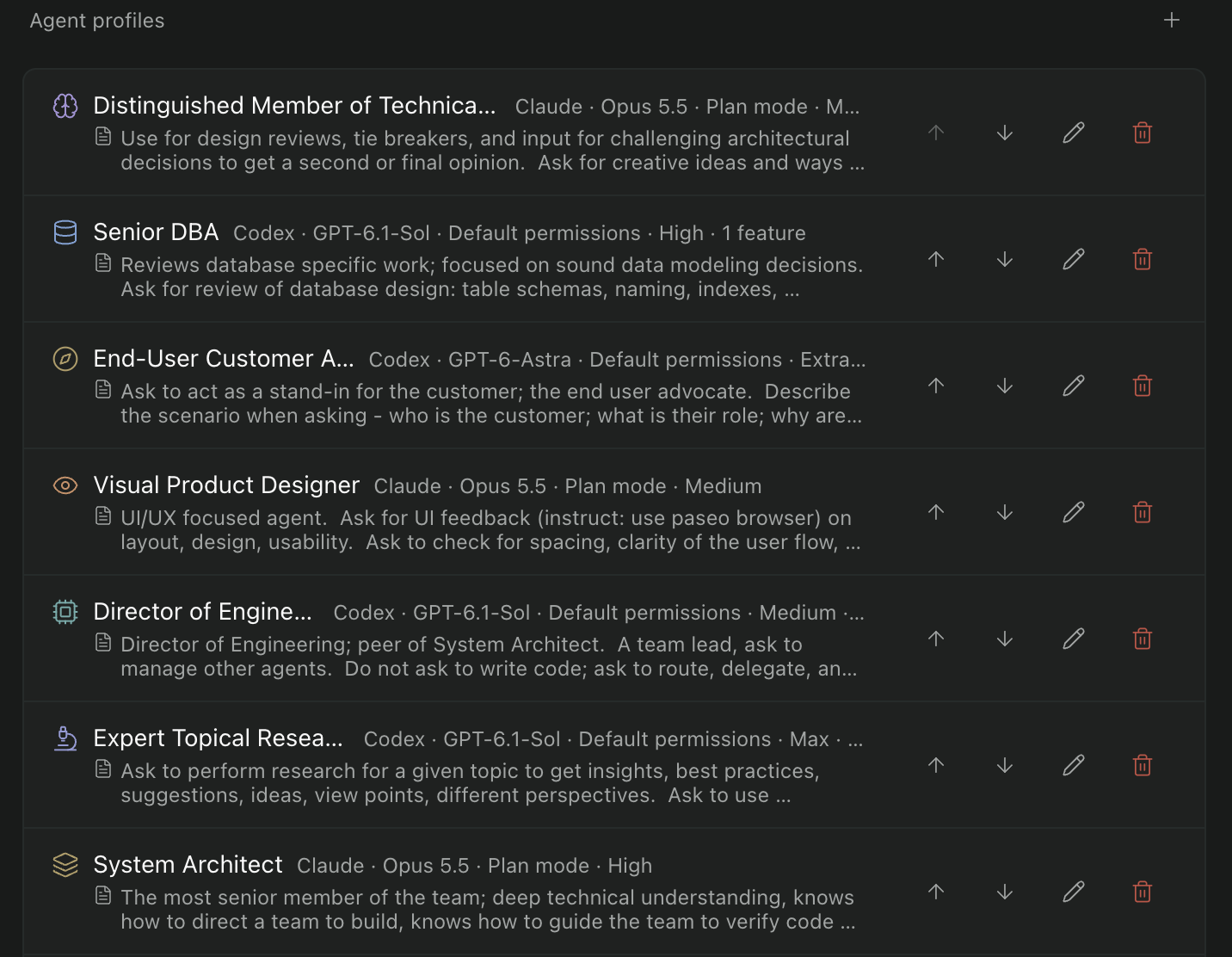The width and height of the screenshot is (1232, 957).
Task: Move Visual Product Designer down
Action: [1005, 512]
